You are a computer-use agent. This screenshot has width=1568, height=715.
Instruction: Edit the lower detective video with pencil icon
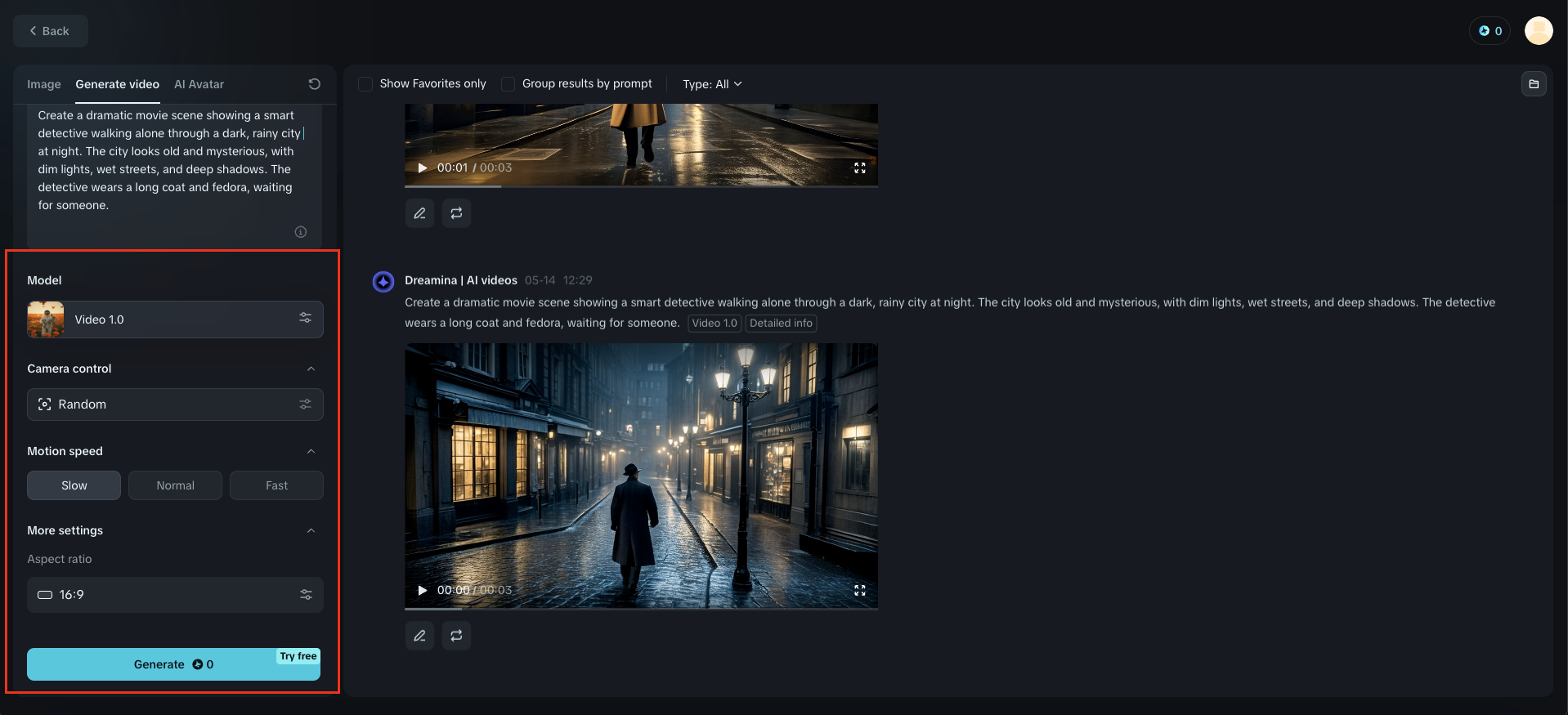[419, 636]
